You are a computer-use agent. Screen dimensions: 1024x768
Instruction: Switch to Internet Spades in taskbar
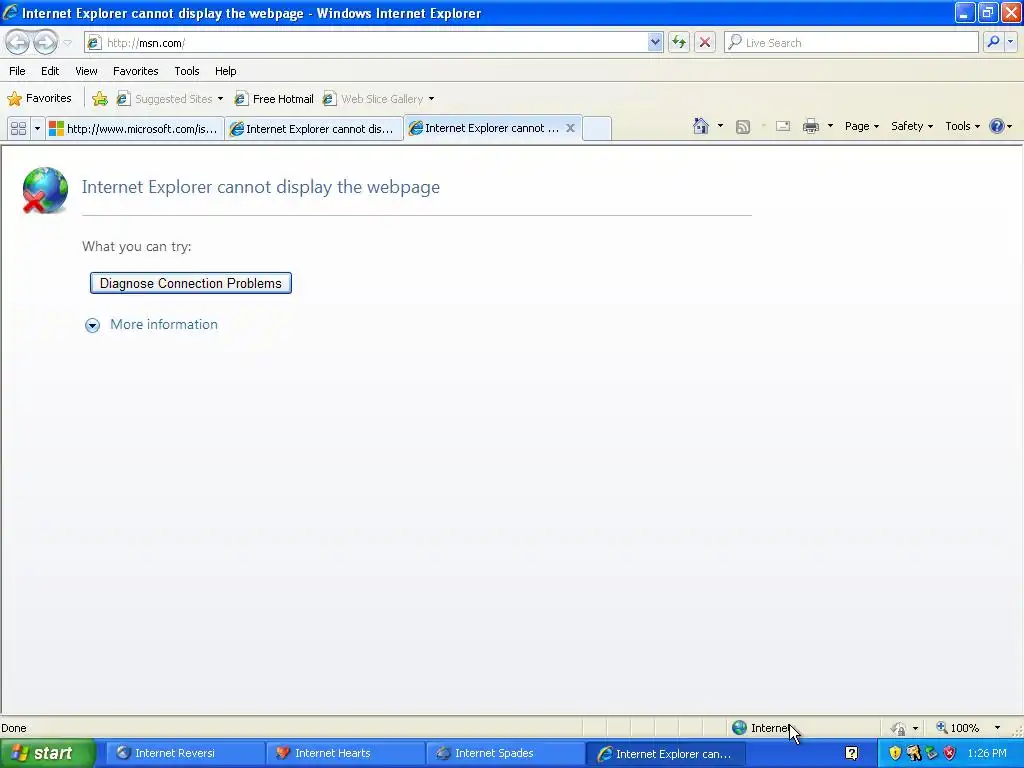click(504, 753)
